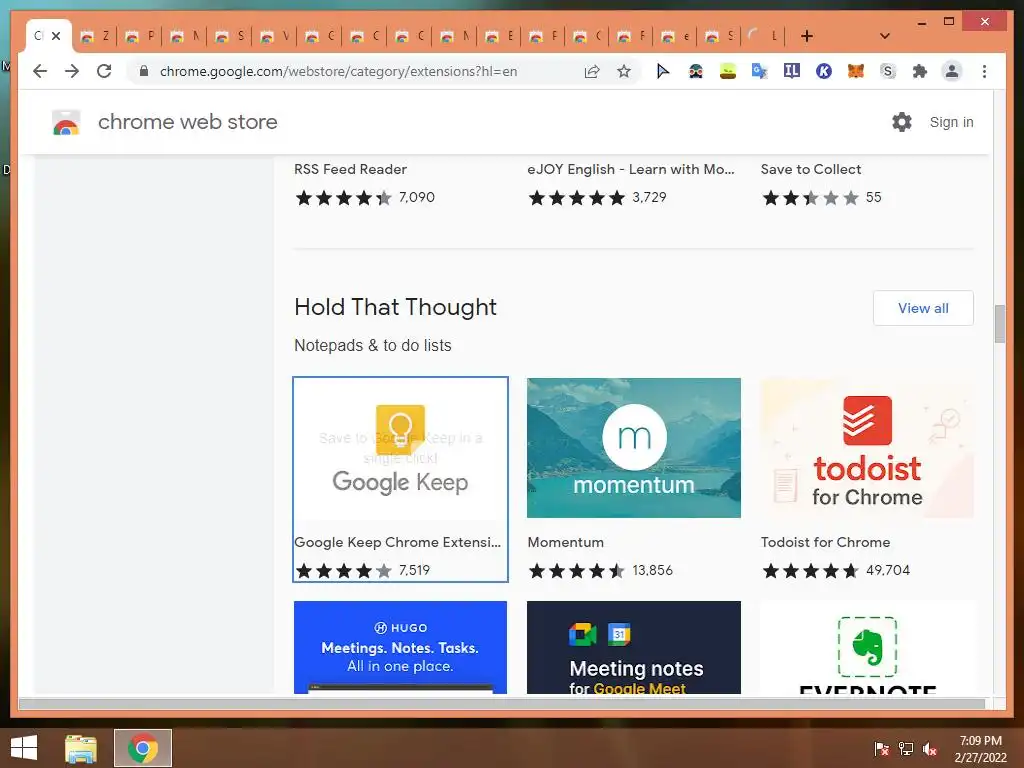
Task: Open eJOY English extension listing
Action: click(x=631, y=169)
